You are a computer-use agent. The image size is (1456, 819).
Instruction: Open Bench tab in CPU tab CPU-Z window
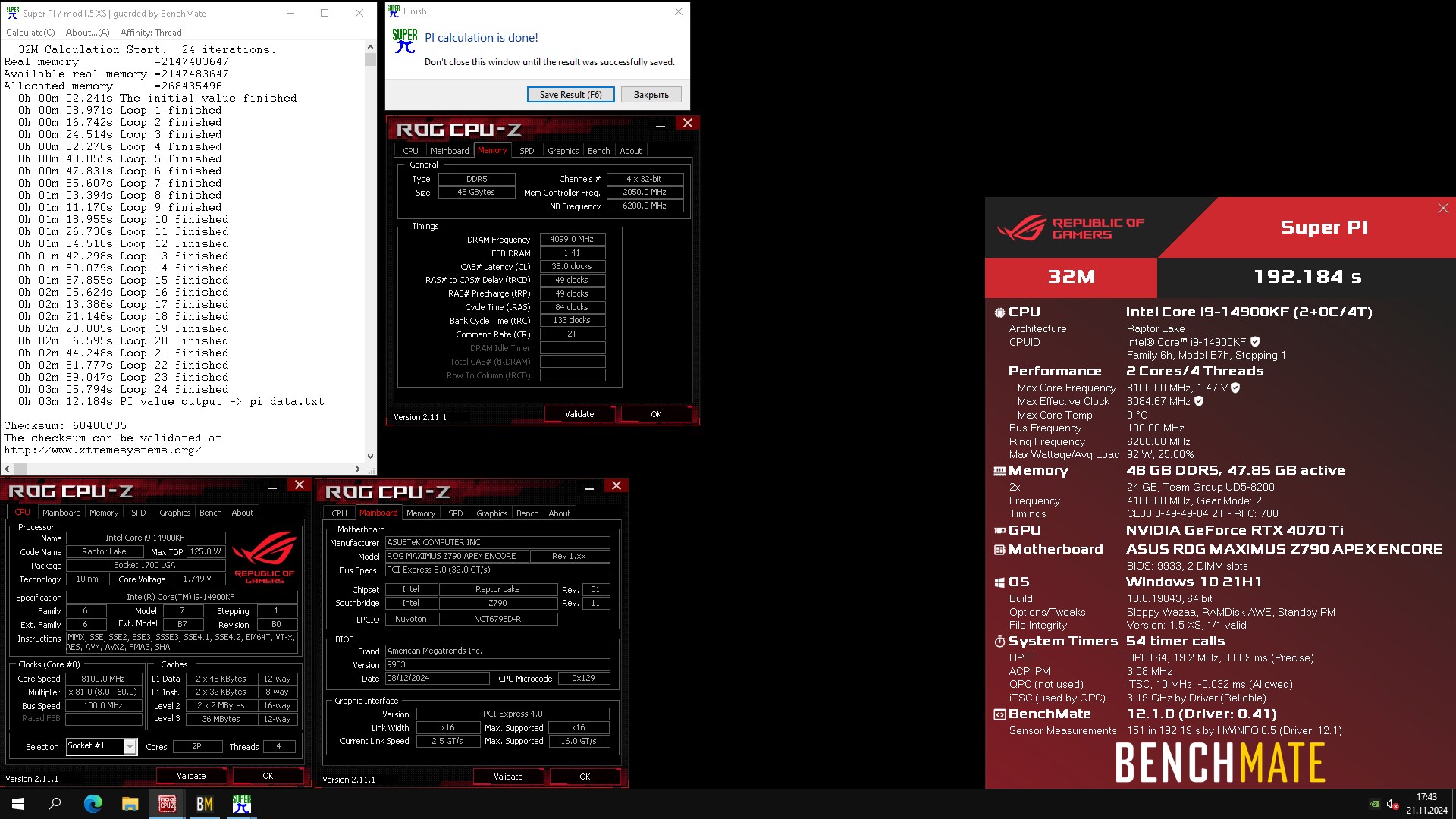(x=210, y=513)
